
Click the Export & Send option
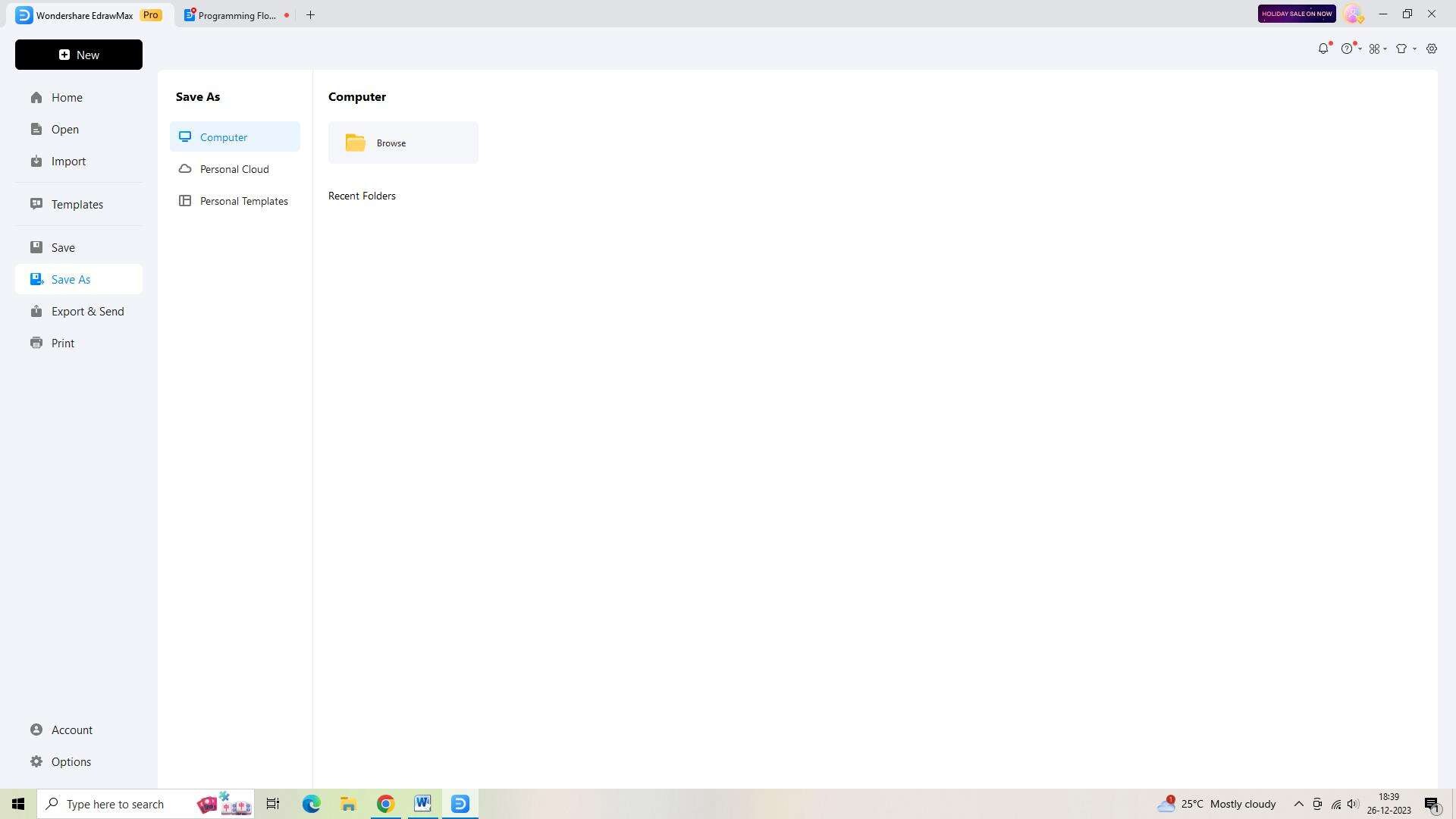(88, 311)
